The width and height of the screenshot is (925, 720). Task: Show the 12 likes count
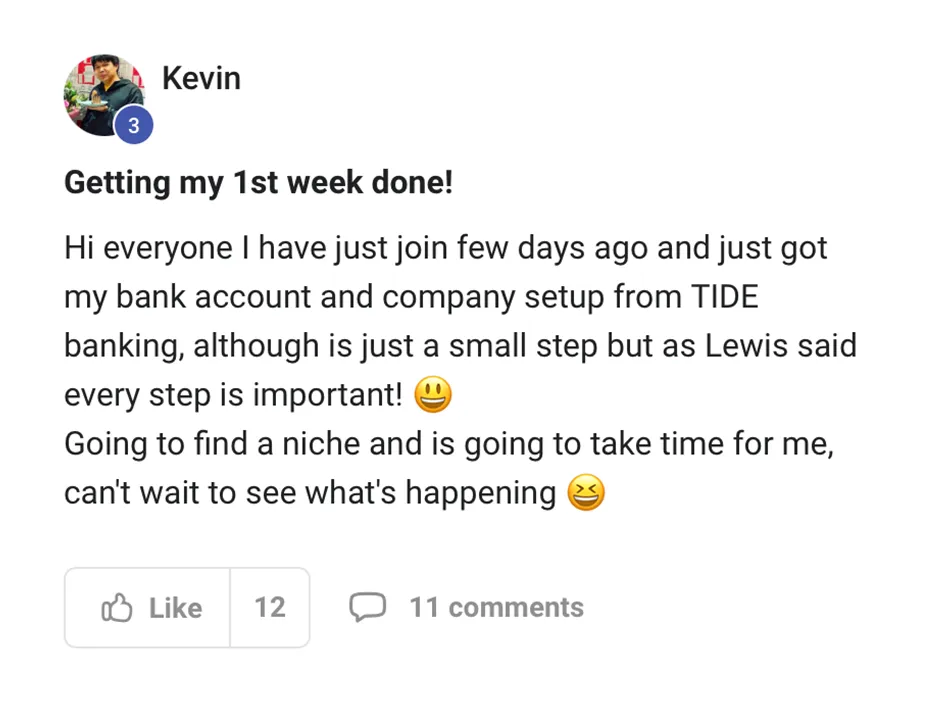pos(269,607)
